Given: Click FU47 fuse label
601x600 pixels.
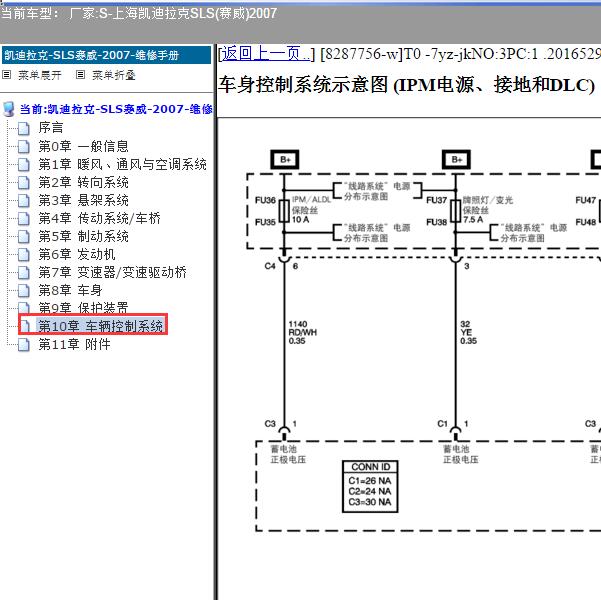Looking at the screenshot, I should pyautogui.click(x=586, y=200).
